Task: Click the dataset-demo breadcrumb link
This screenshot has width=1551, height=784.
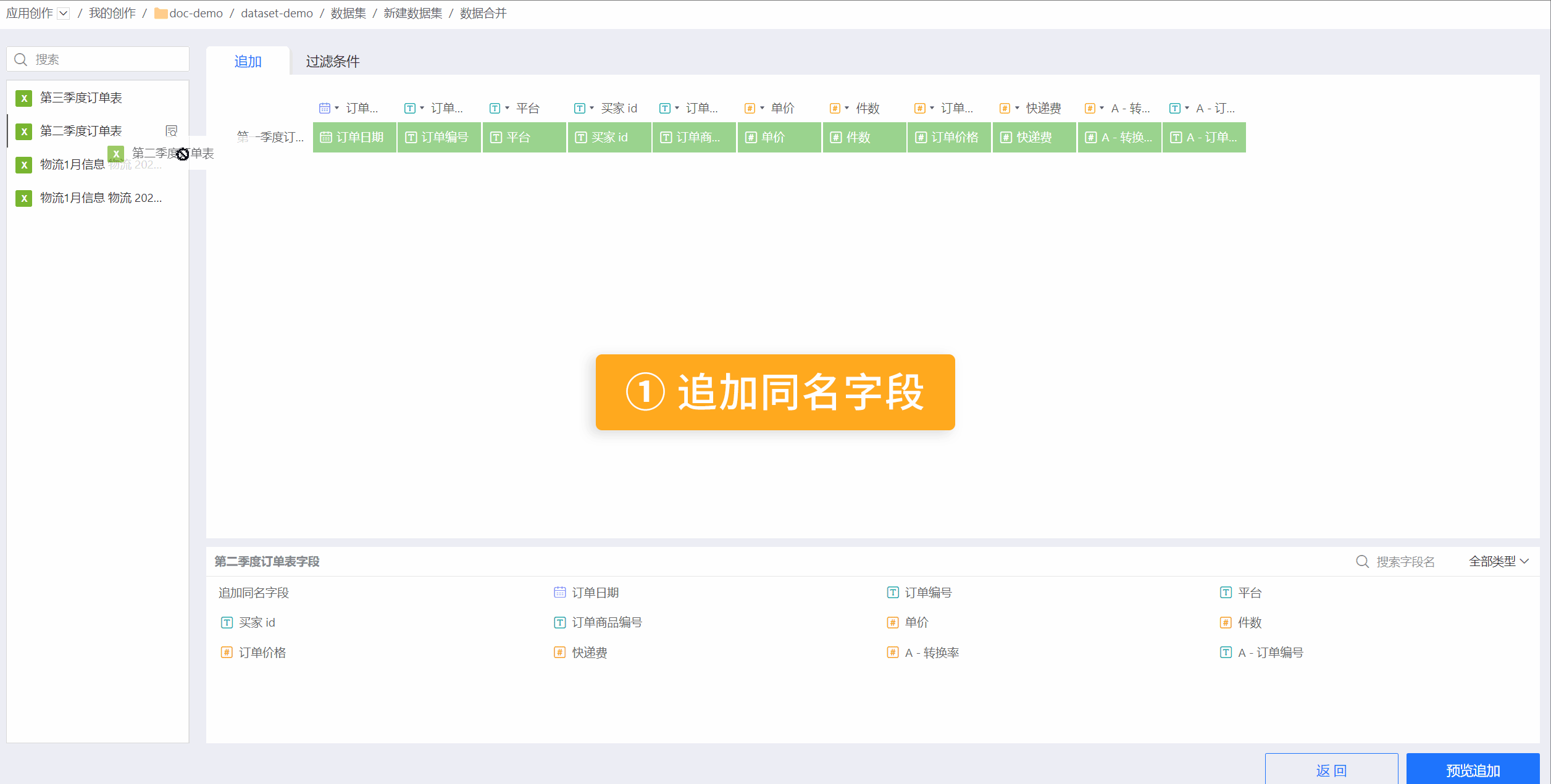Action: 277,14
